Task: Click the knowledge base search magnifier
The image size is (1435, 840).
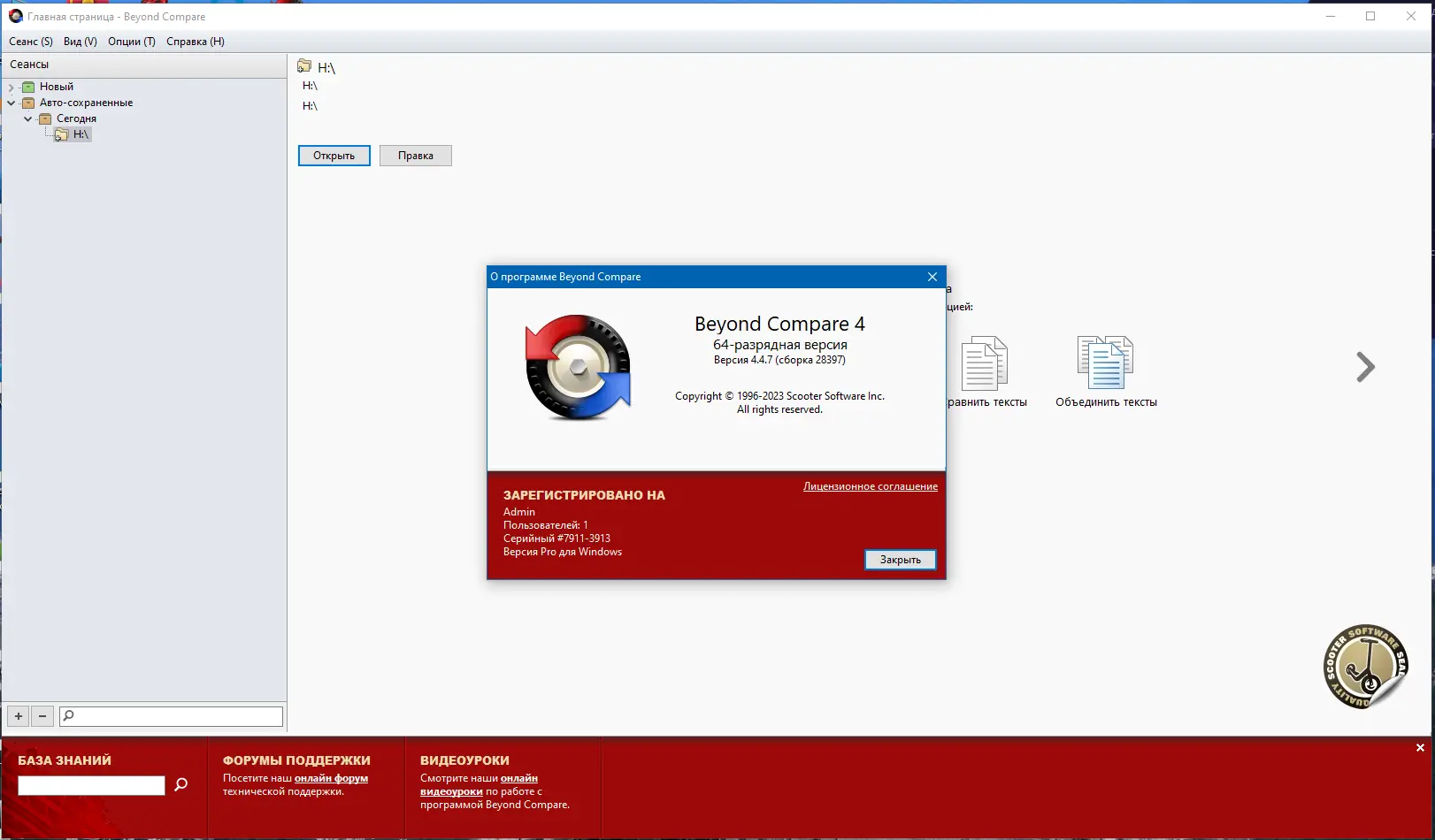Action: pos(181,785)
